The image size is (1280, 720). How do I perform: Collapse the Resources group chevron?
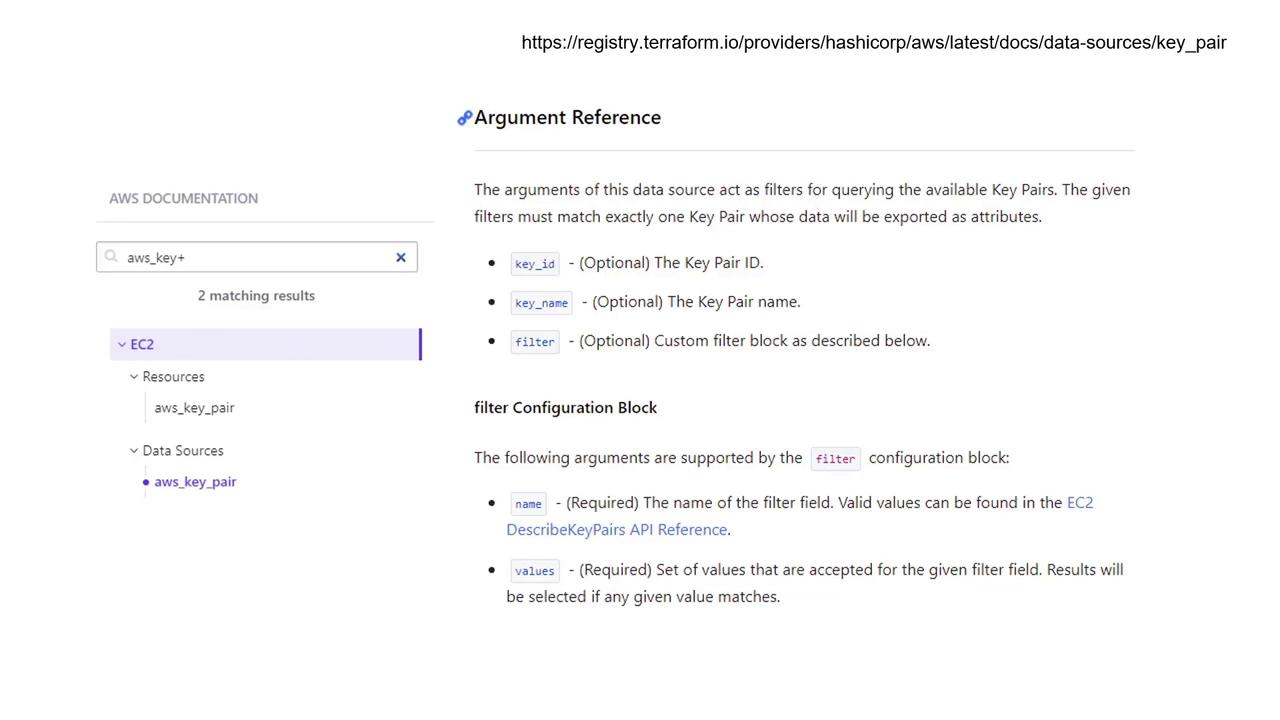tap(134, 377)
